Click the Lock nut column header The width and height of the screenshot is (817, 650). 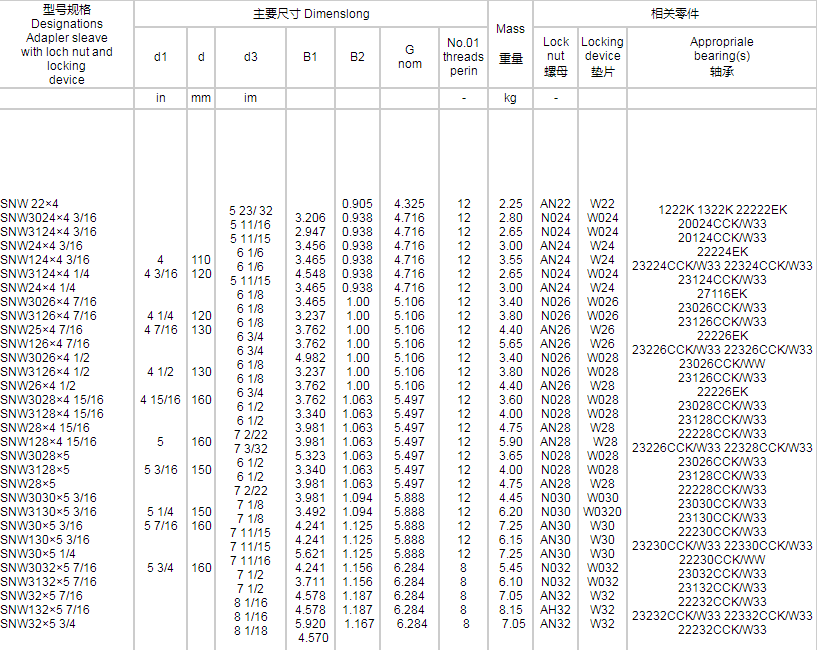pyautogui.click(x=556, y=56)
